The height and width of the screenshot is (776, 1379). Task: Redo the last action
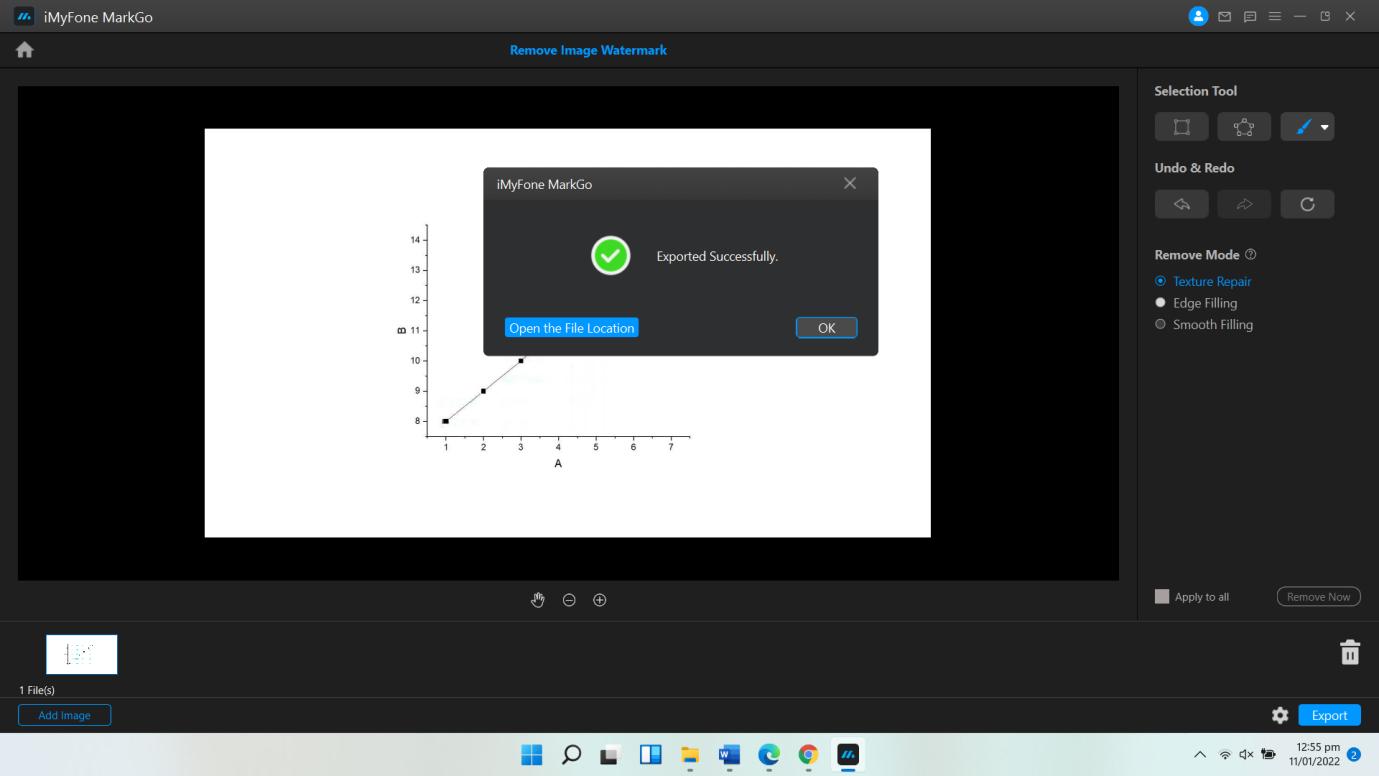(x=1244, y=204)
